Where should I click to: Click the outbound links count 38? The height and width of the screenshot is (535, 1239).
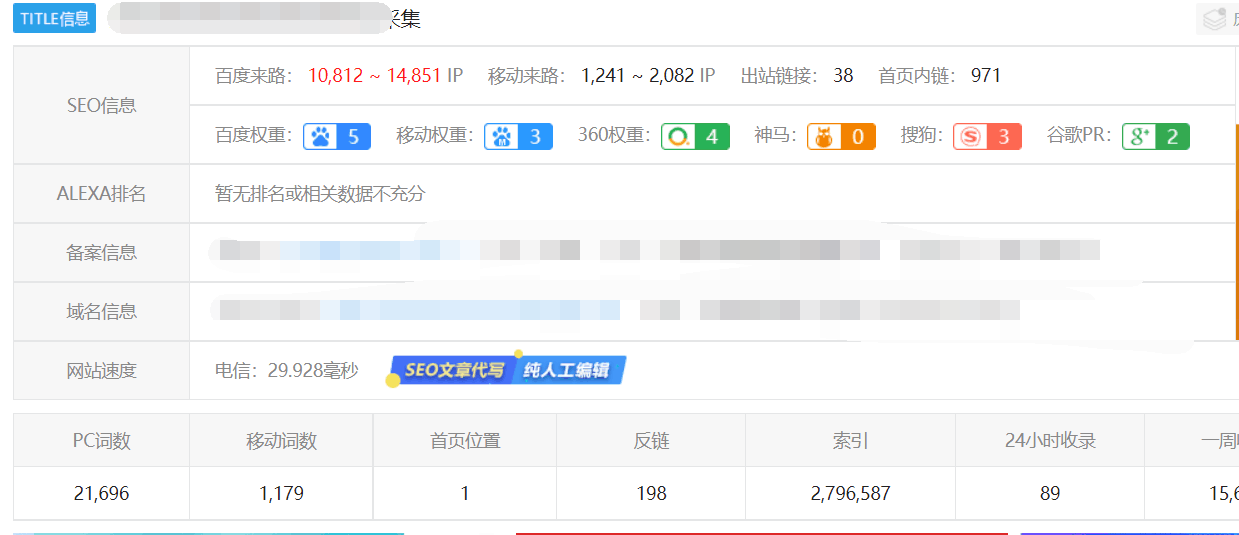point(843,76)
